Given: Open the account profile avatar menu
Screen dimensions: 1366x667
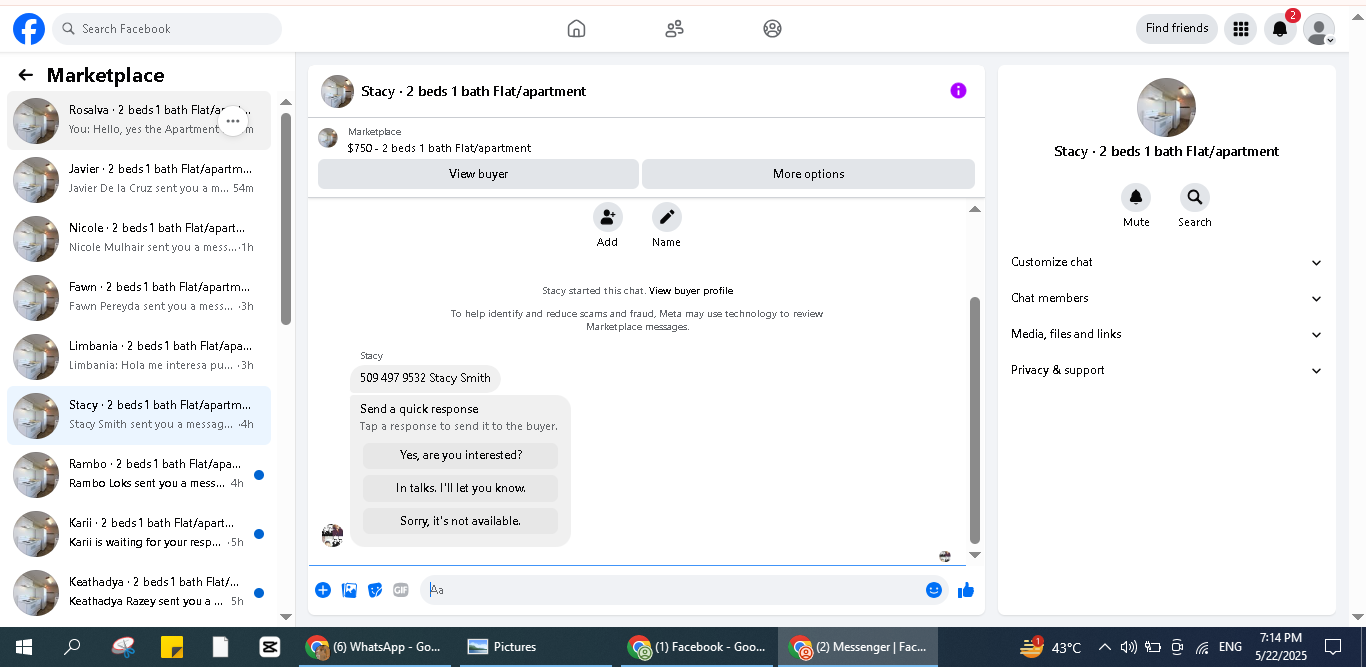Looking at the screenshot, I should click(1319, 29).
